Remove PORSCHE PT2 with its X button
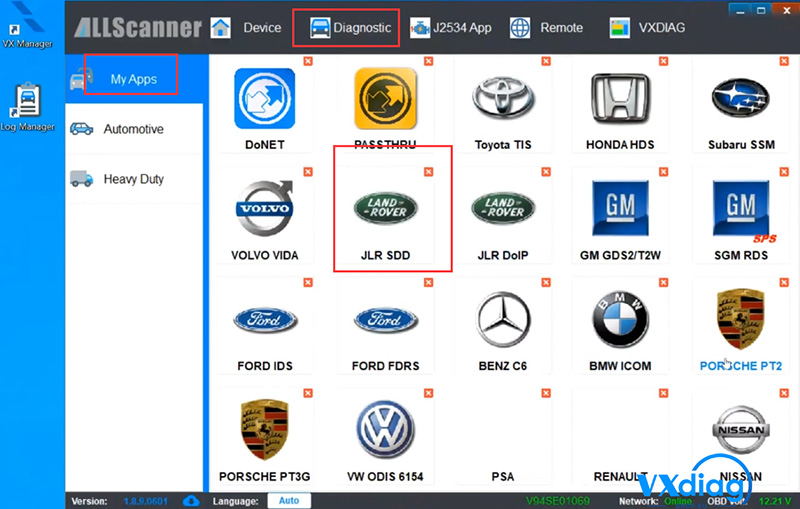Viewport: 800px width, 509px height. tap(784, 283)
